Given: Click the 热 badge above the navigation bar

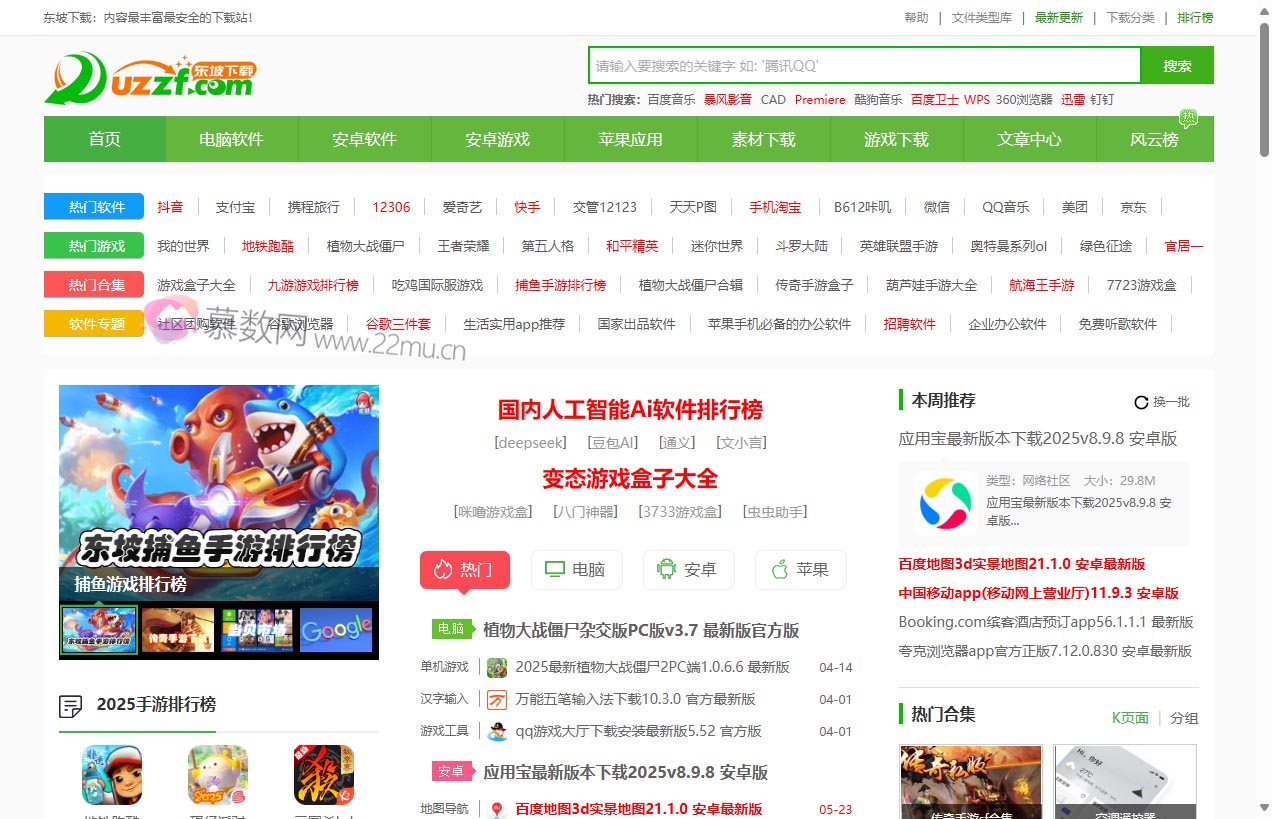Looking at the screenshot, I should pos(1190,115).
